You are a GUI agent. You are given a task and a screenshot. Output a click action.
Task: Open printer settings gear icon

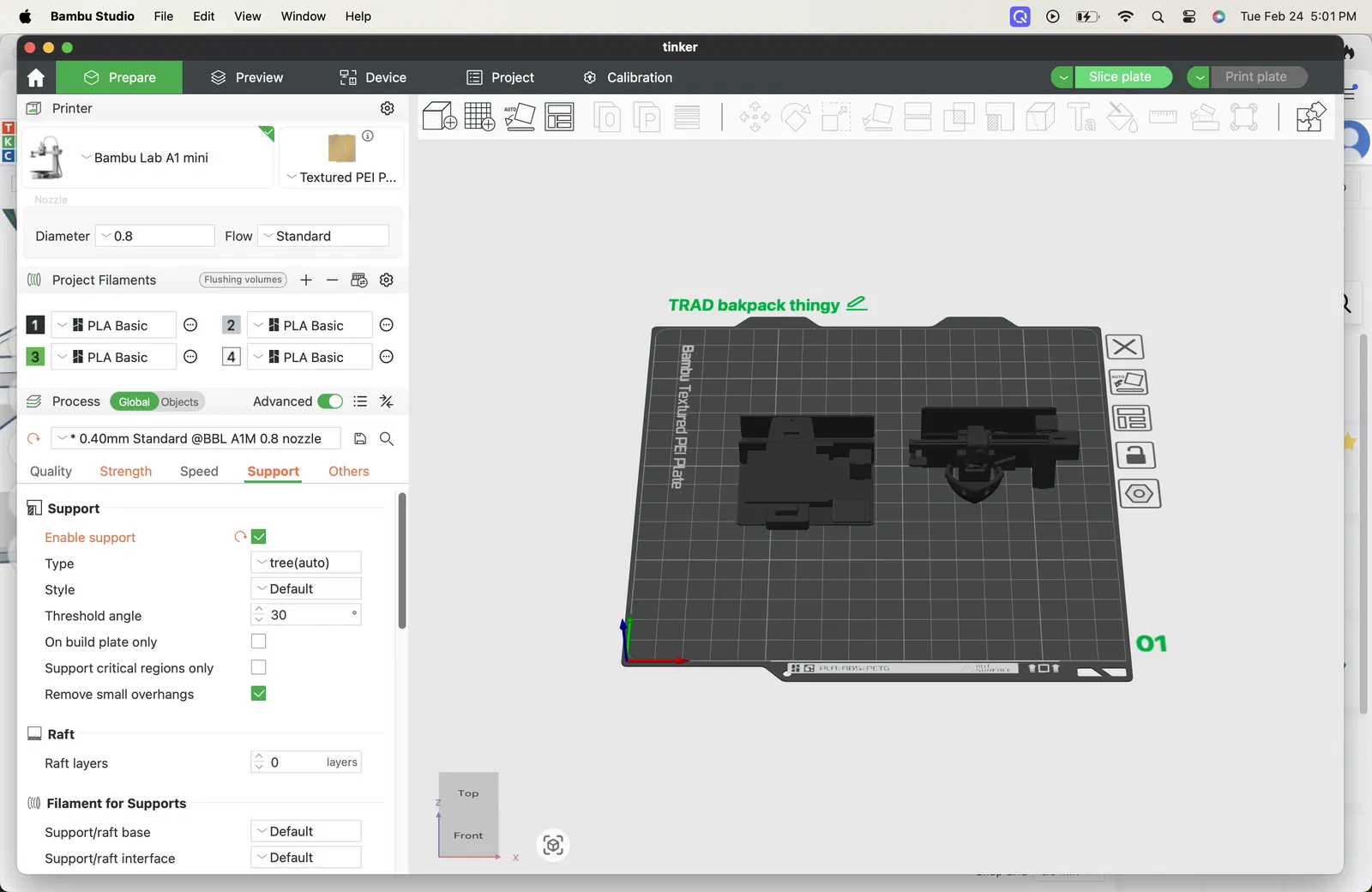[x=388, y=108]
